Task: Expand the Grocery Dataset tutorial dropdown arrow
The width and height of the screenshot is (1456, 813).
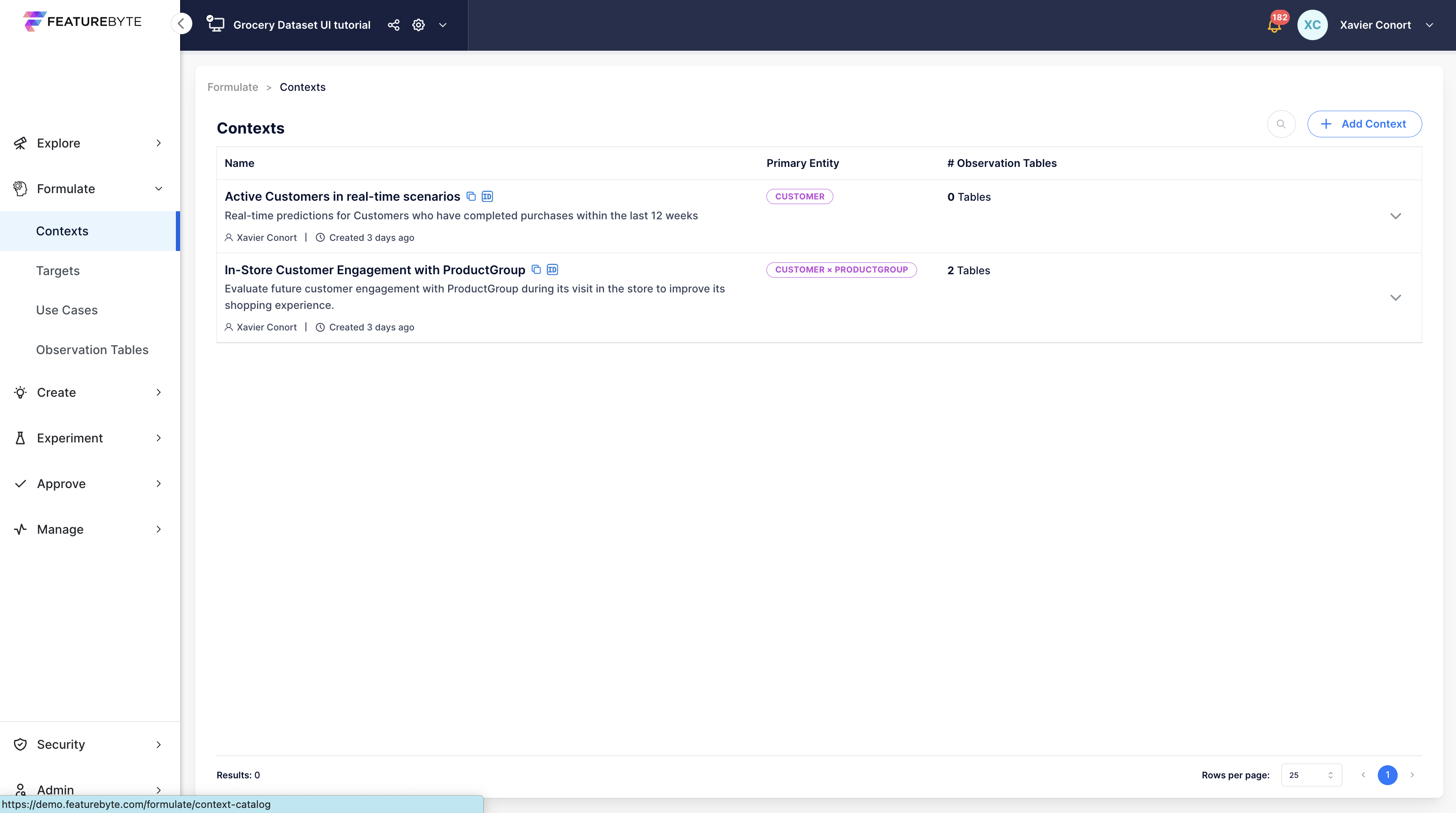Action: (x=443, y=25)
